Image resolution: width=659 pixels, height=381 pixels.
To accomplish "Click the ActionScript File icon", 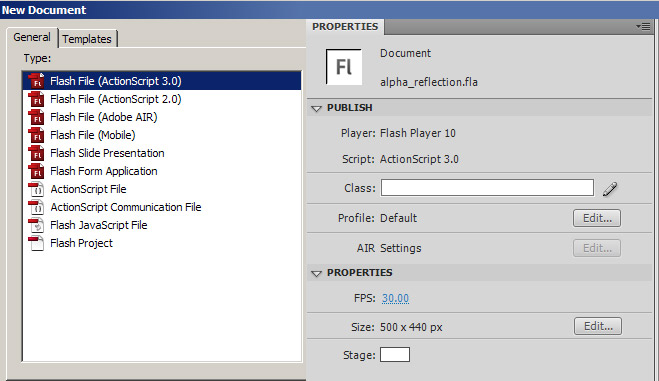I will point(36,189).
